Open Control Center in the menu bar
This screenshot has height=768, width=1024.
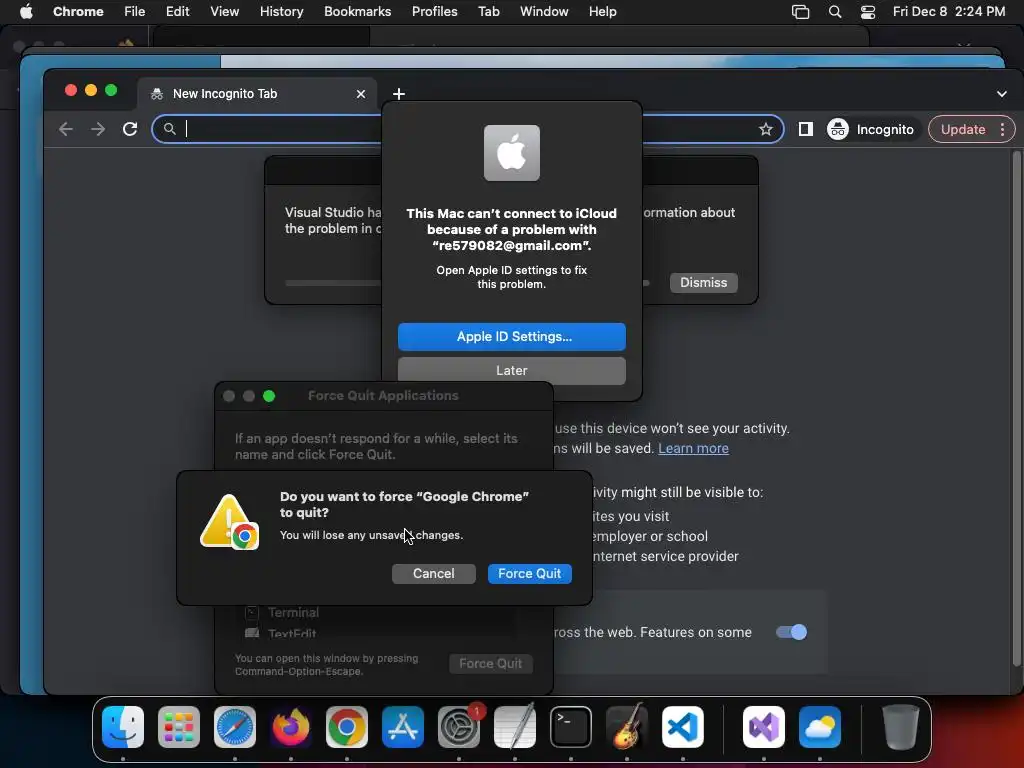click(868, 12)
